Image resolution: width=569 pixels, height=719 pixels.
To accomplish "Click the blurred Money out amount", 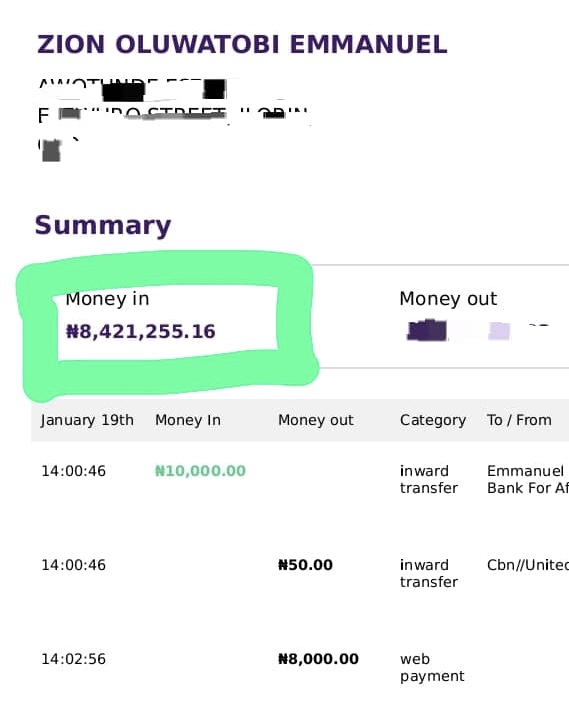I will click(x=477, y=330).
